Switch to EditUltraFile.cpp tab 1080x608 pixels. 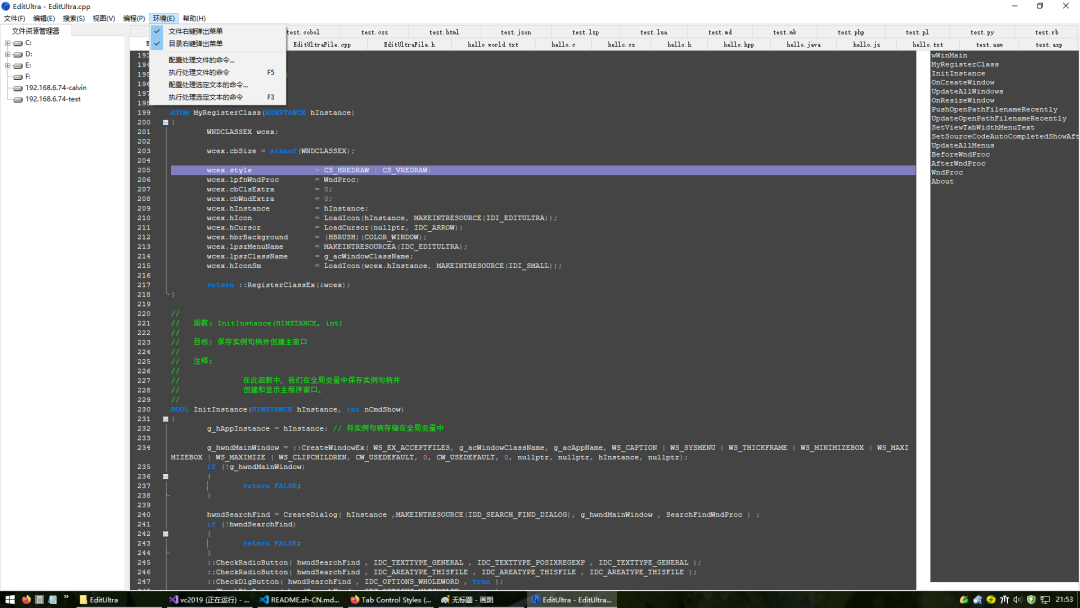[x=322, y=45]
